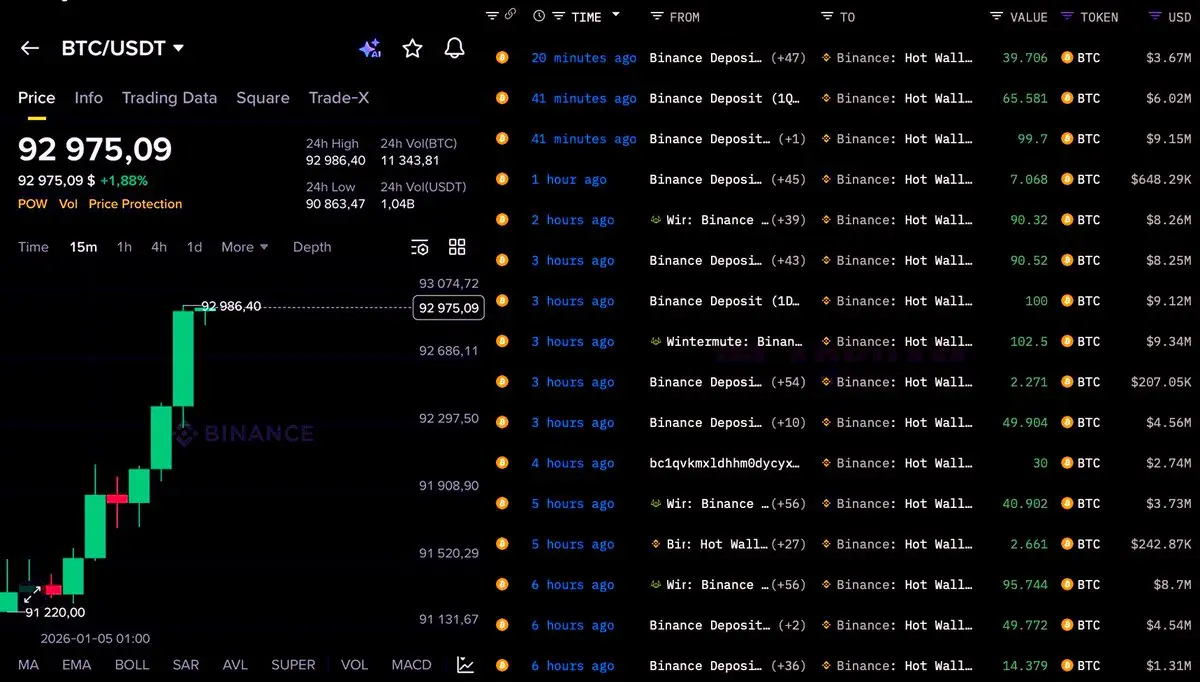Toggle the SUPER indicator
Viewport: 1200px width, 682px height.
(x=293, y=664)
